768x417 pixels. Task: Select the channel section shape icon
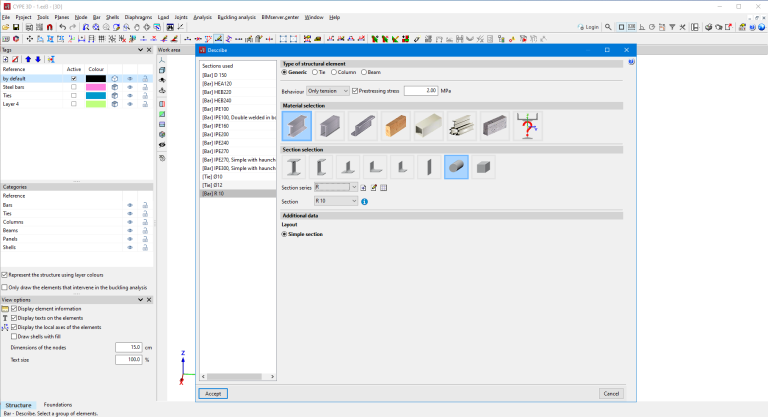[321, 167]
